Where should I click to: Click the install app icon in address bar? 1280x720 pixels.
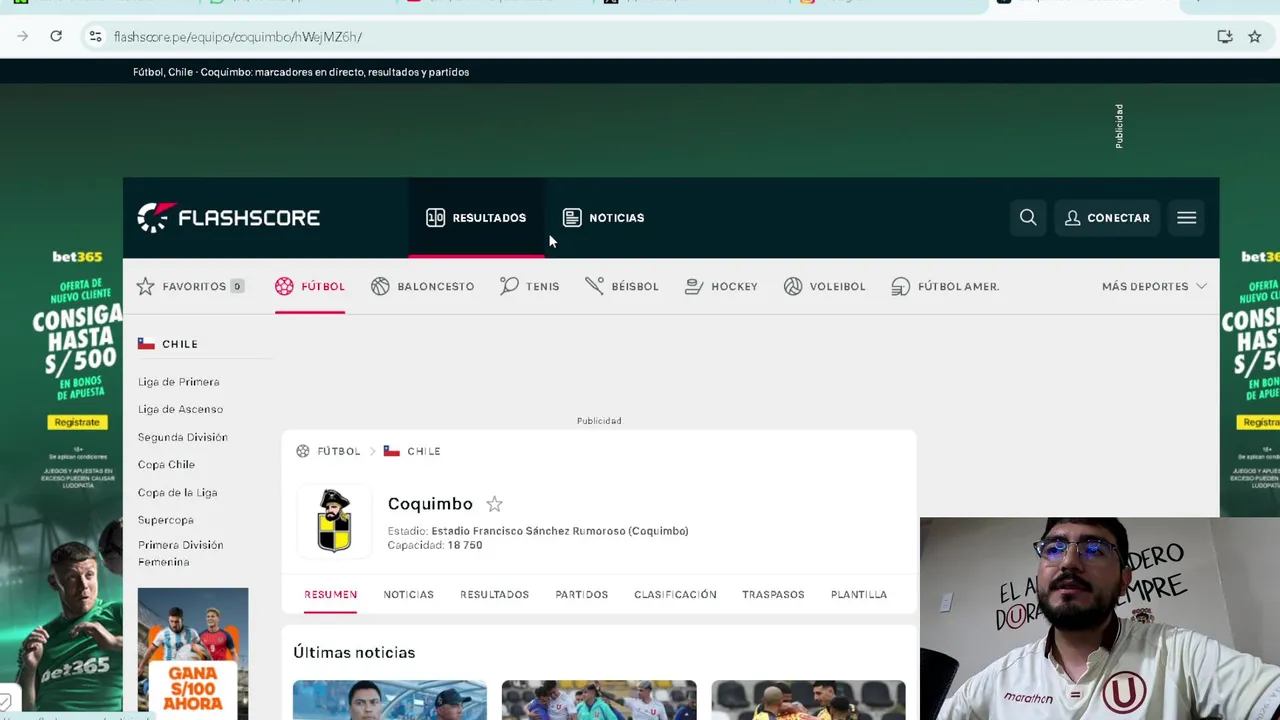point(1225,37)
